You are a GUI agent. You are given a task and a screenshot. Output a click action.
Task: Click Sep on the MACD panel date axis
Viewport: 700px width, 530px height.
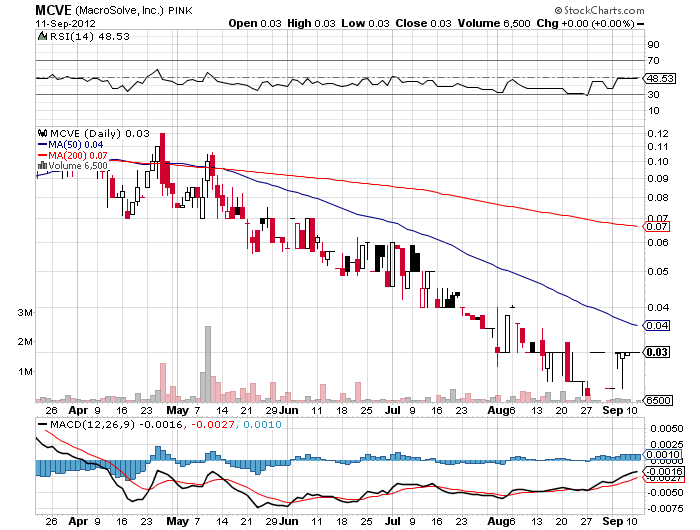click(612, 521)
